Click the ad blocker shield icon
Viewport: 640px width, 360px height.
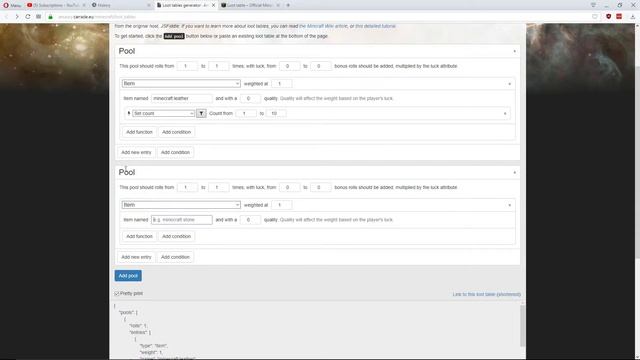tap(609, 17)
